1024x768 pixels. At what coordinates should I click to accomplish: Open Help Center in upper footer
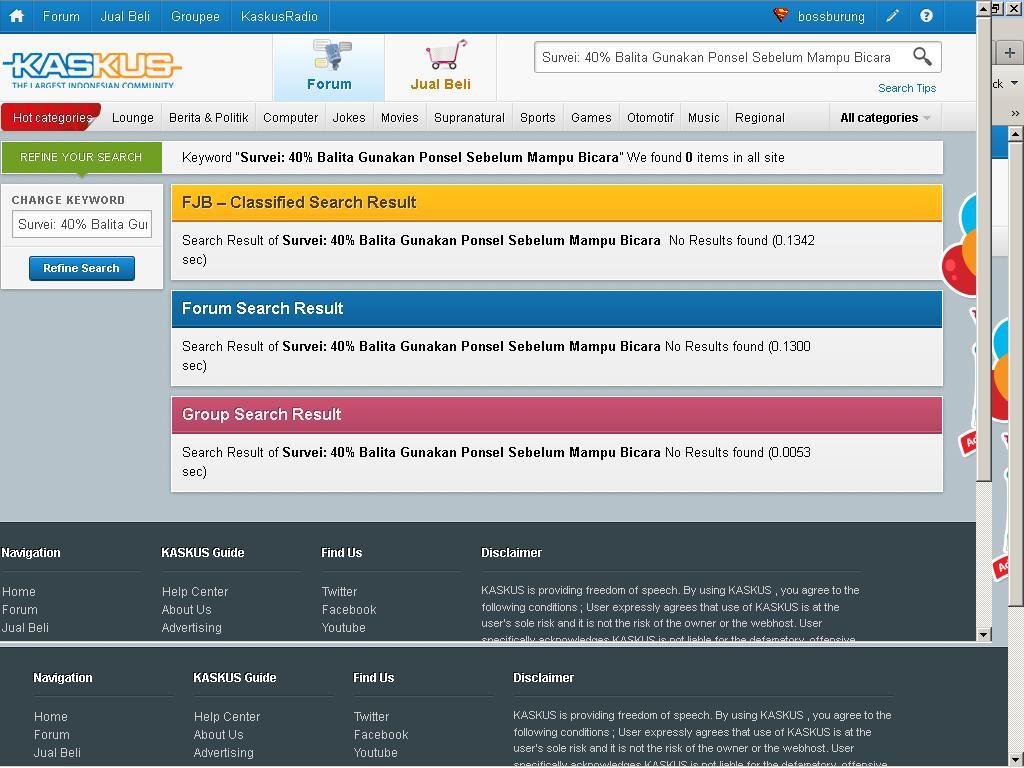(x=195, y=592)
